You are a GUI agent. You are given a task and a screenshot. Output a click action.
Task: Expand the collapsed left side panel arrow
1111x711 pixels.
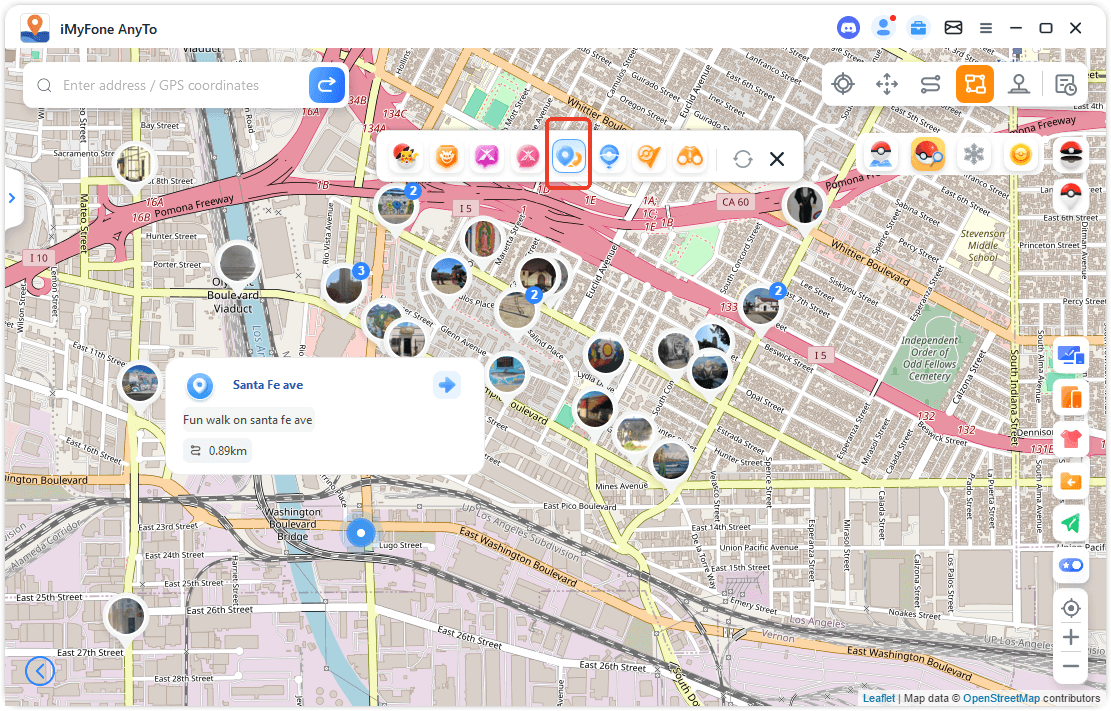coord(12,198)
